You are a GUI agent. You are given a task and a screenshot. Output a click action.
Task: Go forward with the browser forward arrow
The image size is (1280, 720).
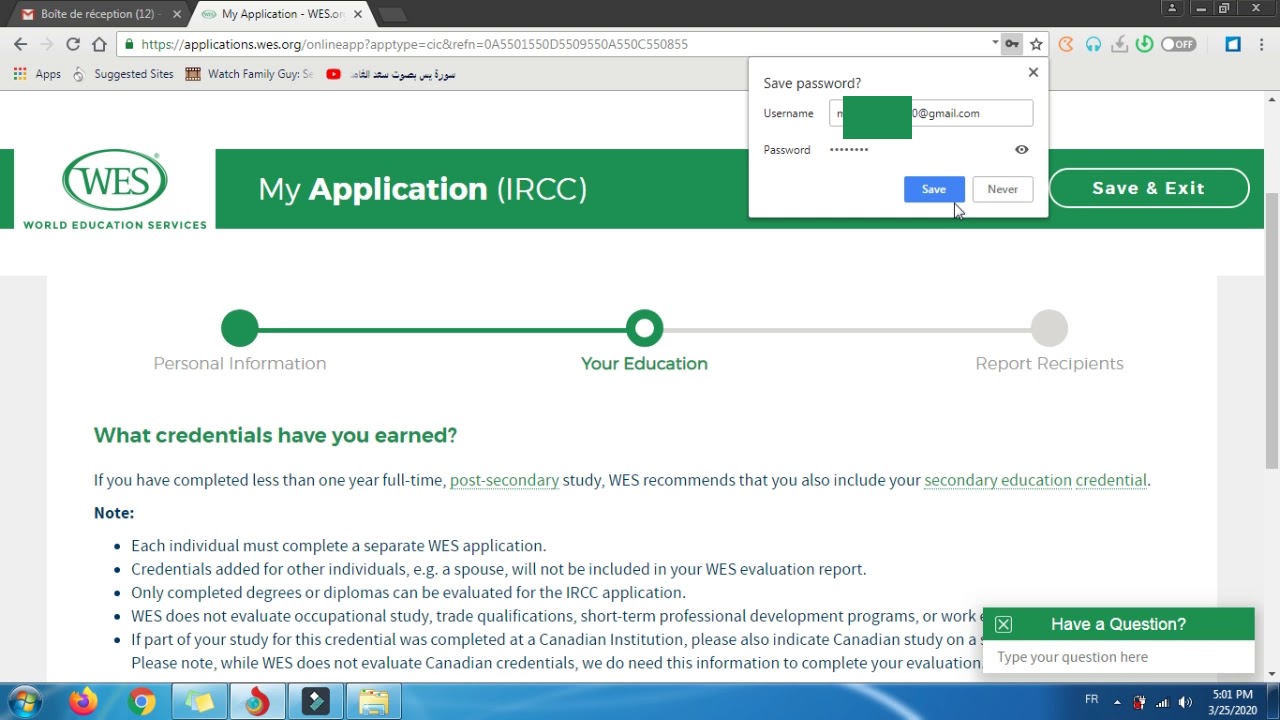click(x=46, y=44)
